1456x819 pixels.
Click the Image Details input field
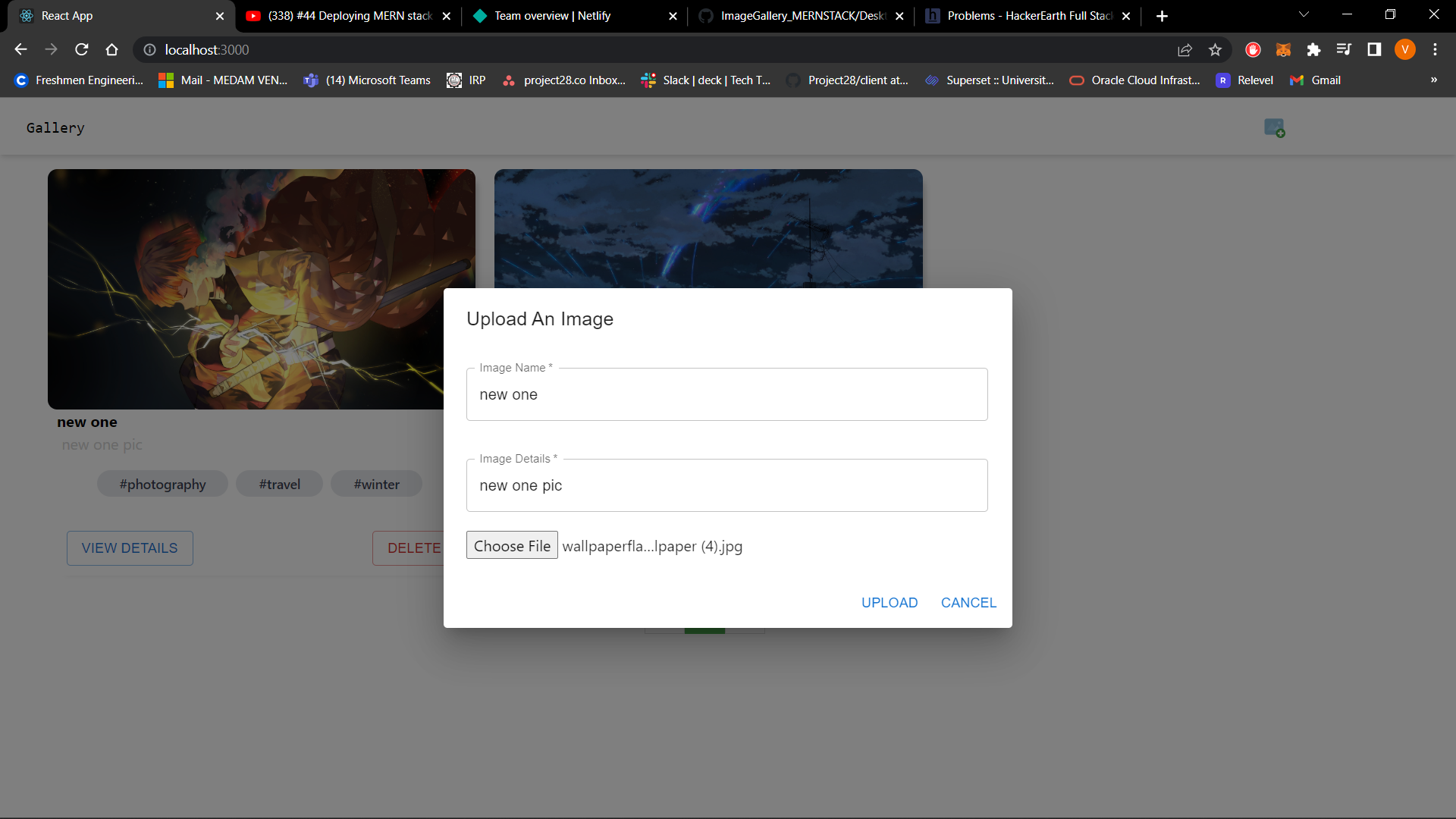[x=726, y=485]
